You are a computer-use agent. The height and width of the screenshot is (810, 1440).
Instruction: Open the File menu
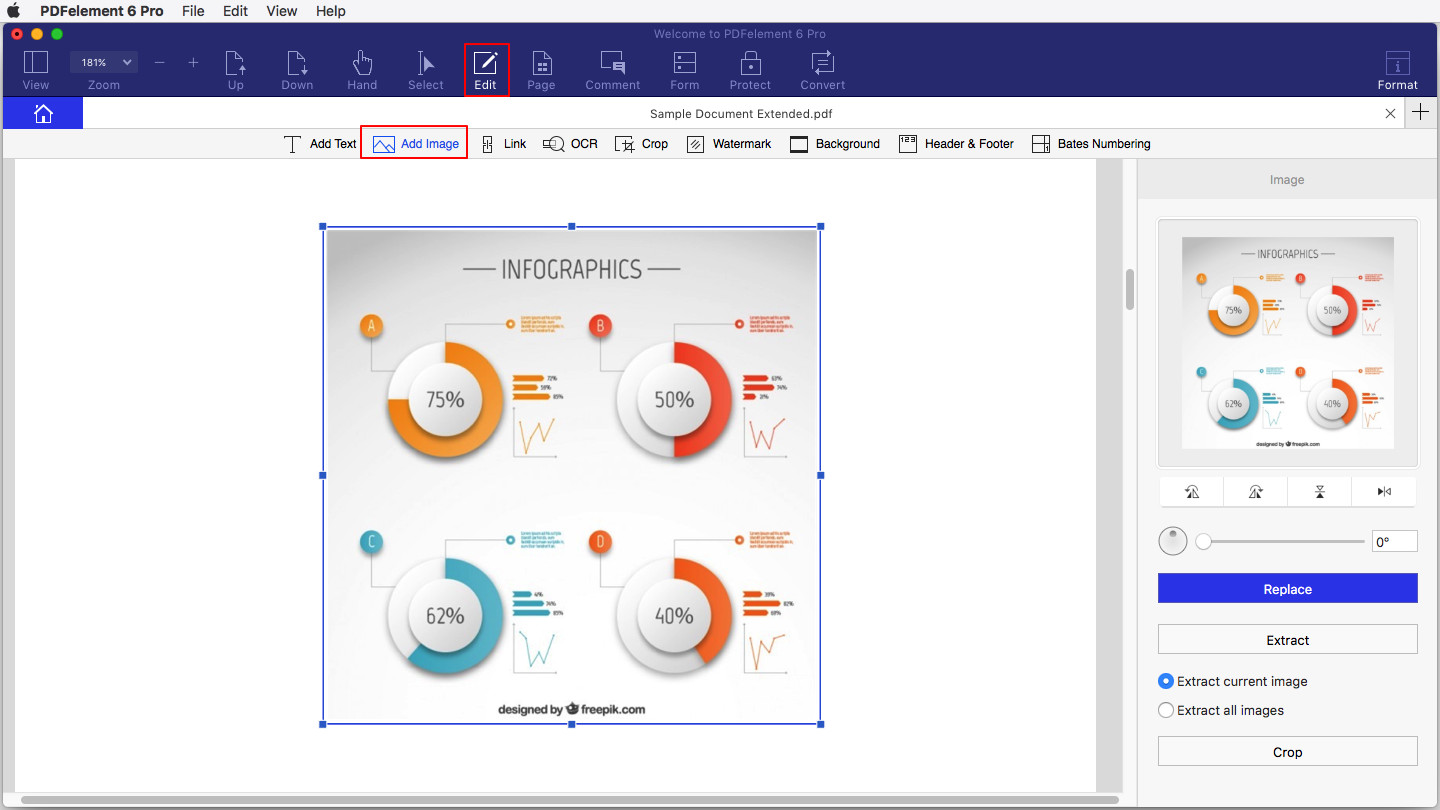point(193,11)
